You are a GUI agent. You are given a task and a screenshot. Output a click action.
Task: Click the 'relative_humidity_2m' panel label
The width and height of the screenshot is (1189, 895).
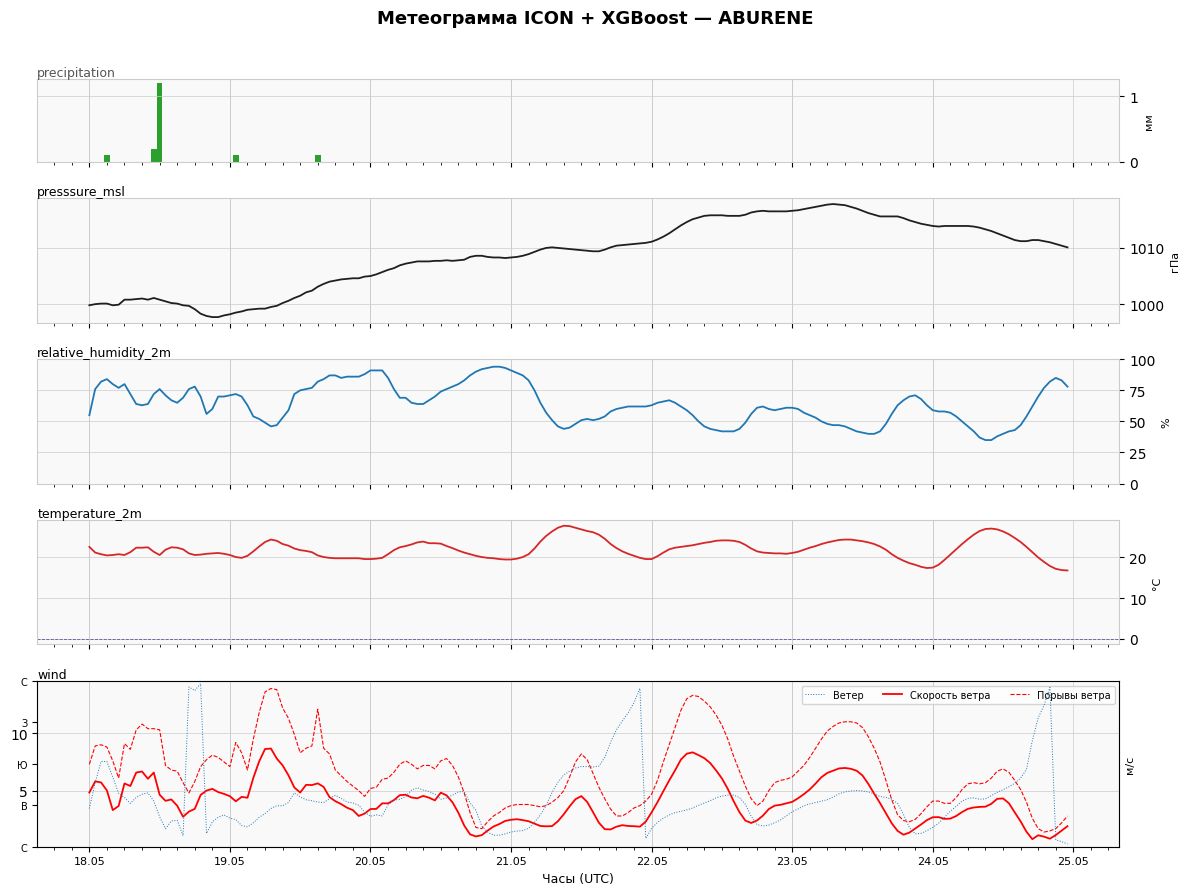click(x=104, y=353)
